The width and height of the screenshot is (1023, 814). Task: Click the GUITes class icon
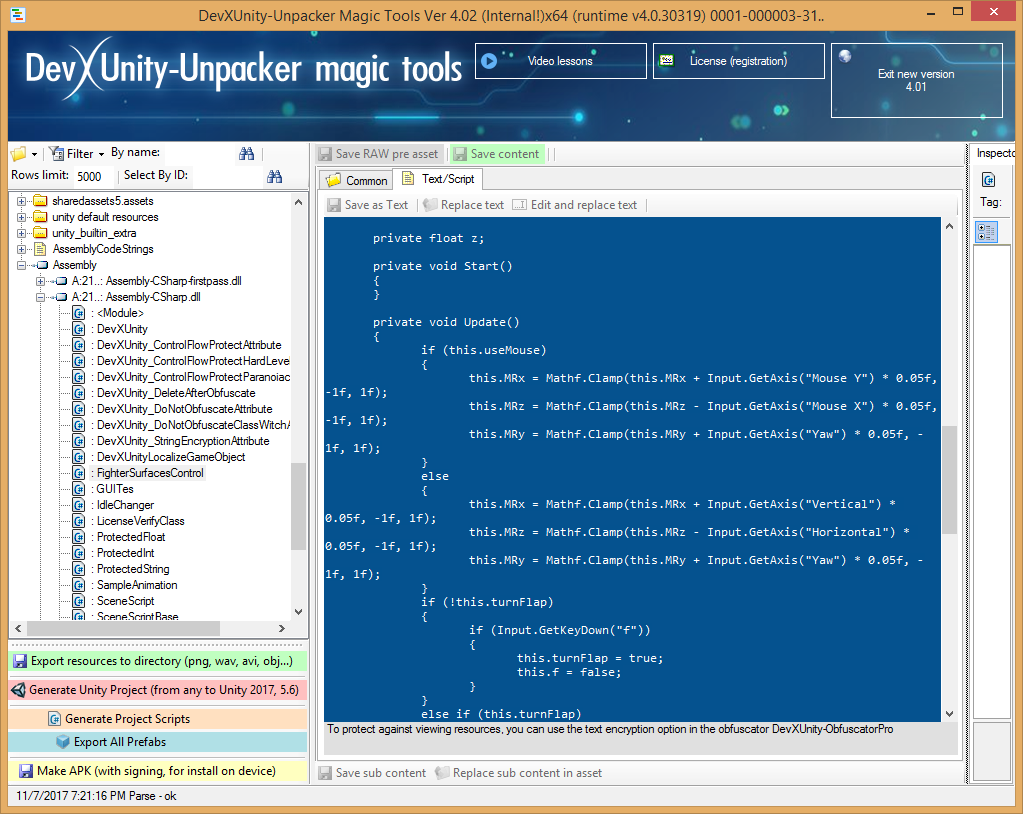78,489
